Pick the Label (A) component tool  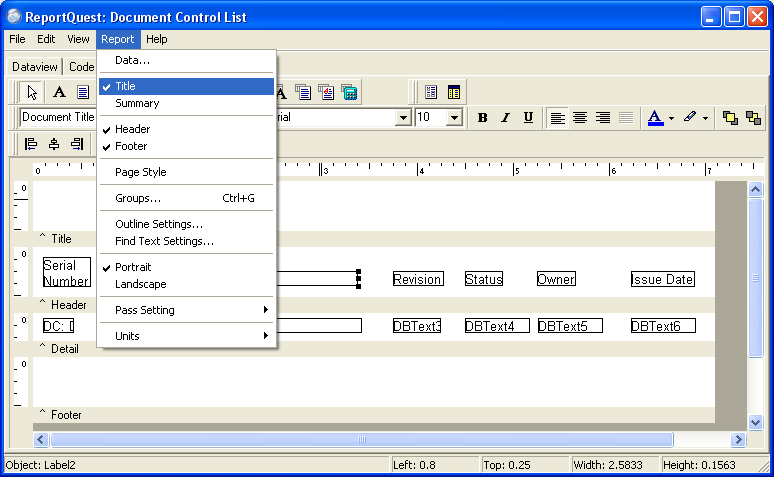click(x=59, y=92)
